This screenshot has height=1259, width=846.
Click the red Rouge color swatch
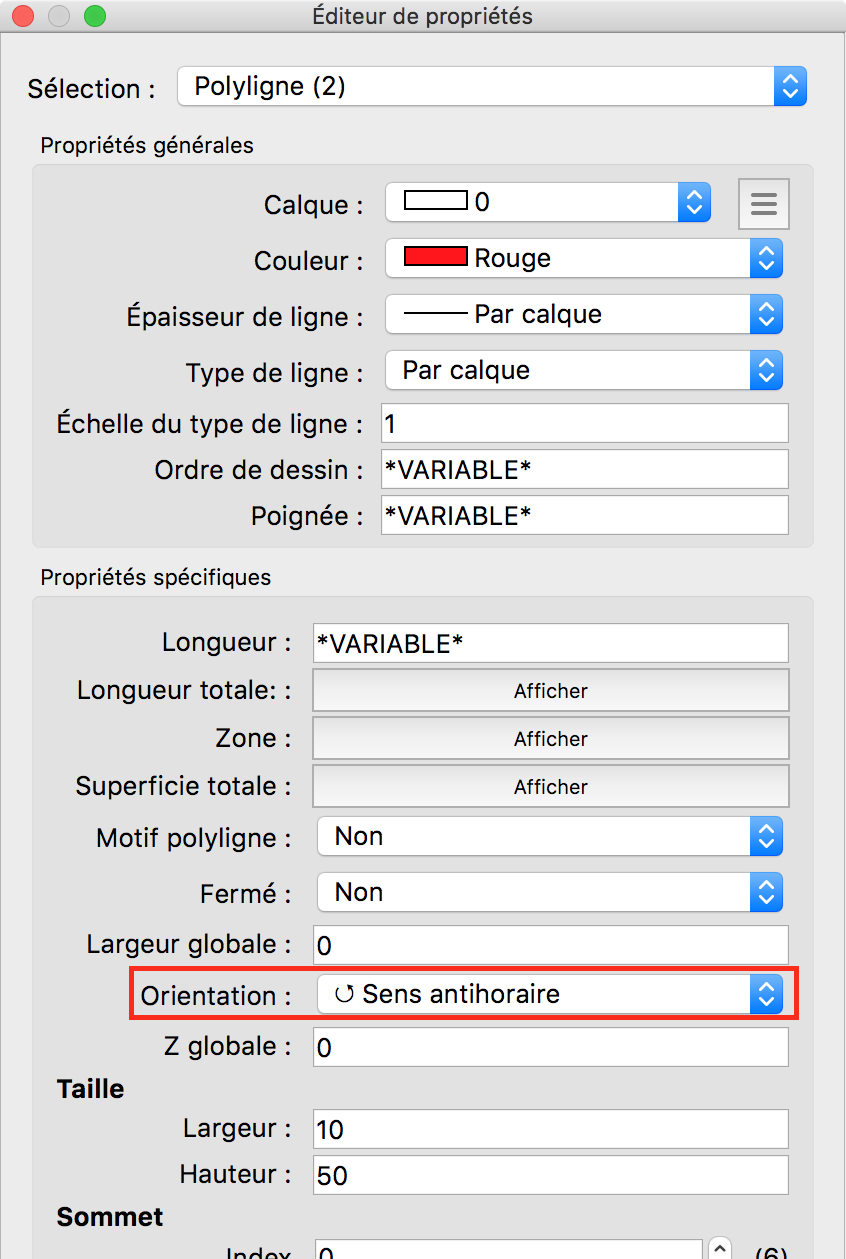(435, 257)
